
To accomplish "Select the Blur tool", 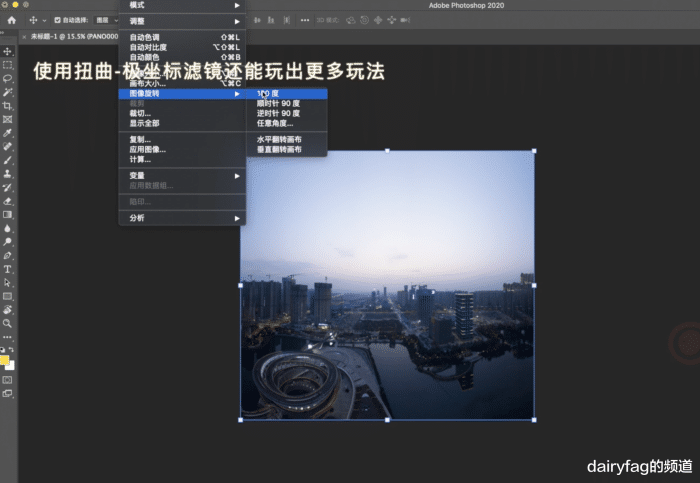I will 8,228.
